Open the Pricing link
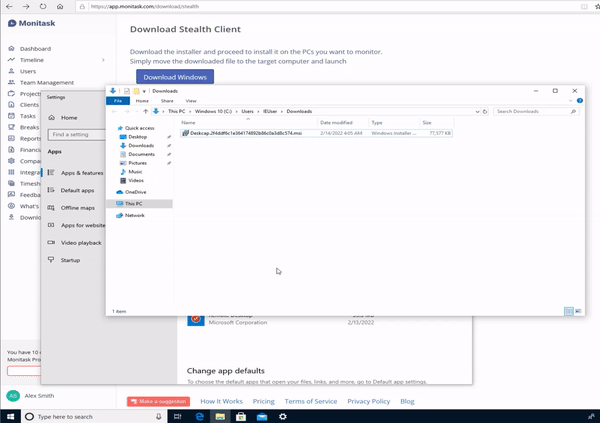Screen dimensions: 600x423 [x=264, y=401]
